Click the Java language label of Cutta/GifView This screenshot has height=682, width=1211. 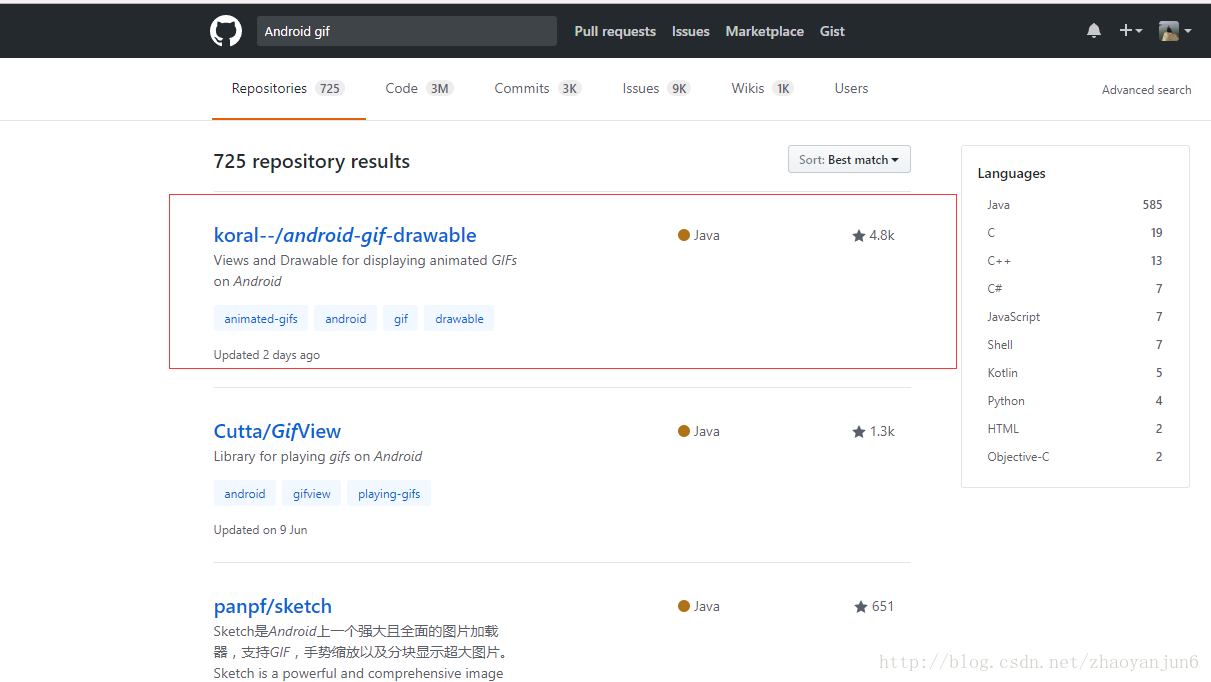699,432
